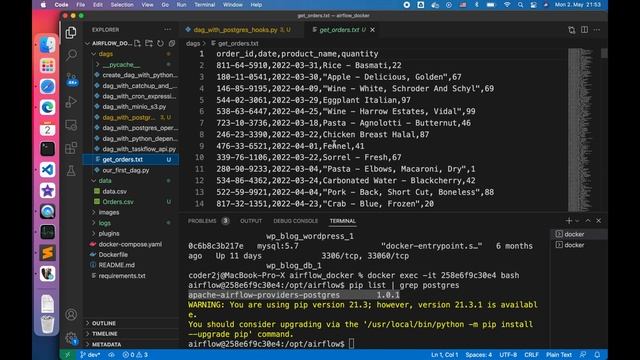Expand the plugins folder
The width and height of the screenshot is (640, 360).
94,233
